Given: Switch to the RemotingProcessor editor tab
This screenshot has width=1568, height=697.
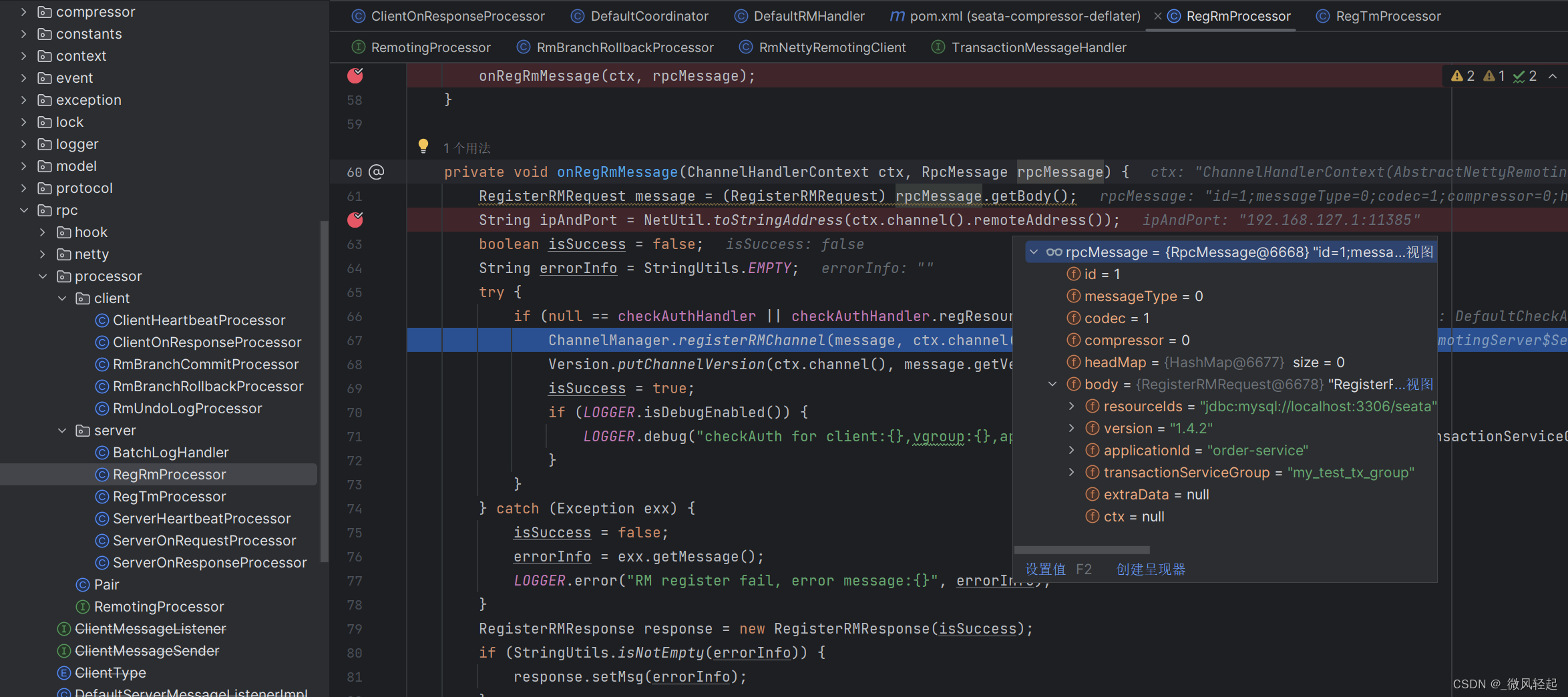Looking at the screenshot, I should point(421,47).
